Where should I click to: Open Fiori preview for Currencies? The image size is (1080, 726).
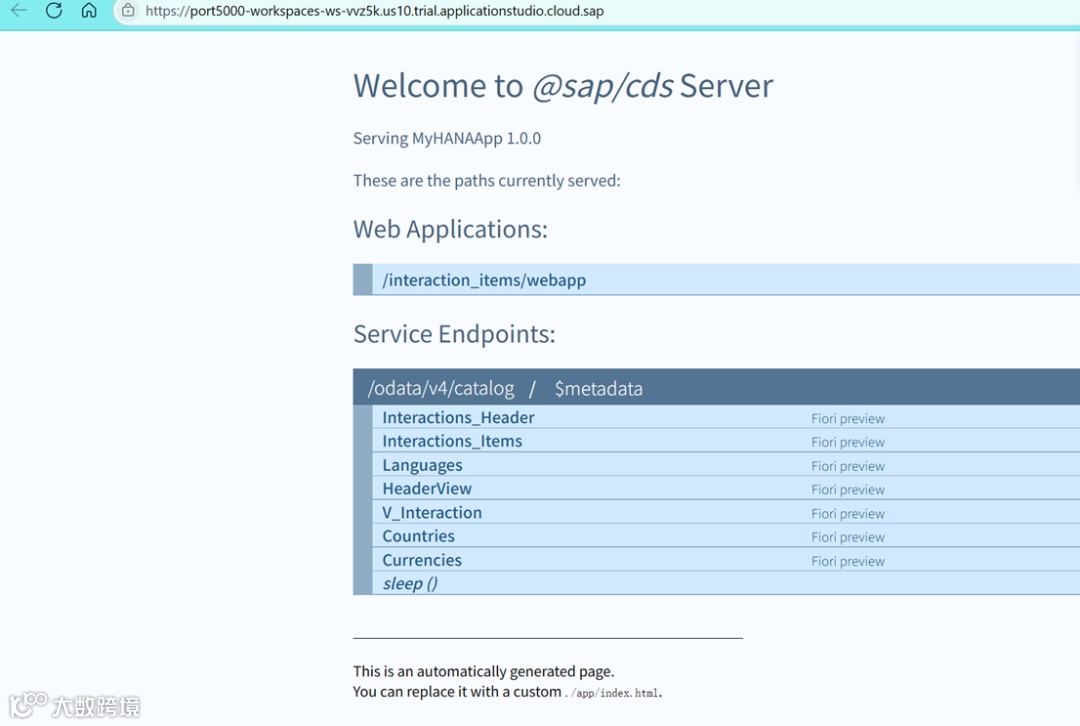point(848,561)
